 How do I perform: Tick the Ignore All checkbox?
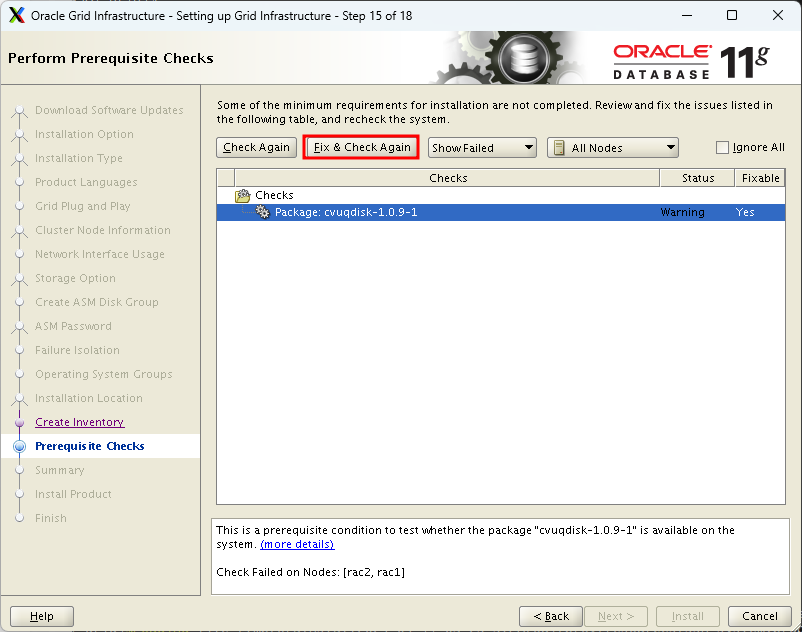pos(722,147)
